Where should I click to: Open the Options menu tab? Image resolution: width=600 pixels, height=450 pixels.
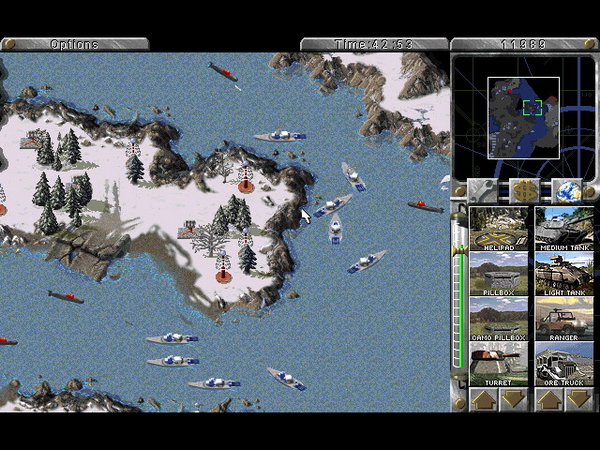pos(75,44)
